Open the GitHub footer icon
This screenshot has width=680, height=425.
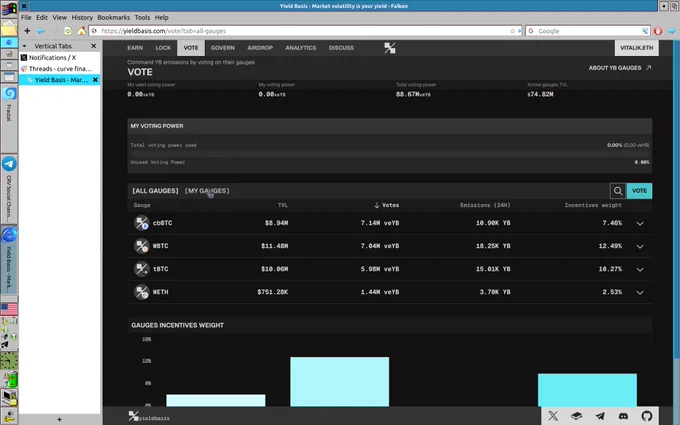click(x=647, y=416)
